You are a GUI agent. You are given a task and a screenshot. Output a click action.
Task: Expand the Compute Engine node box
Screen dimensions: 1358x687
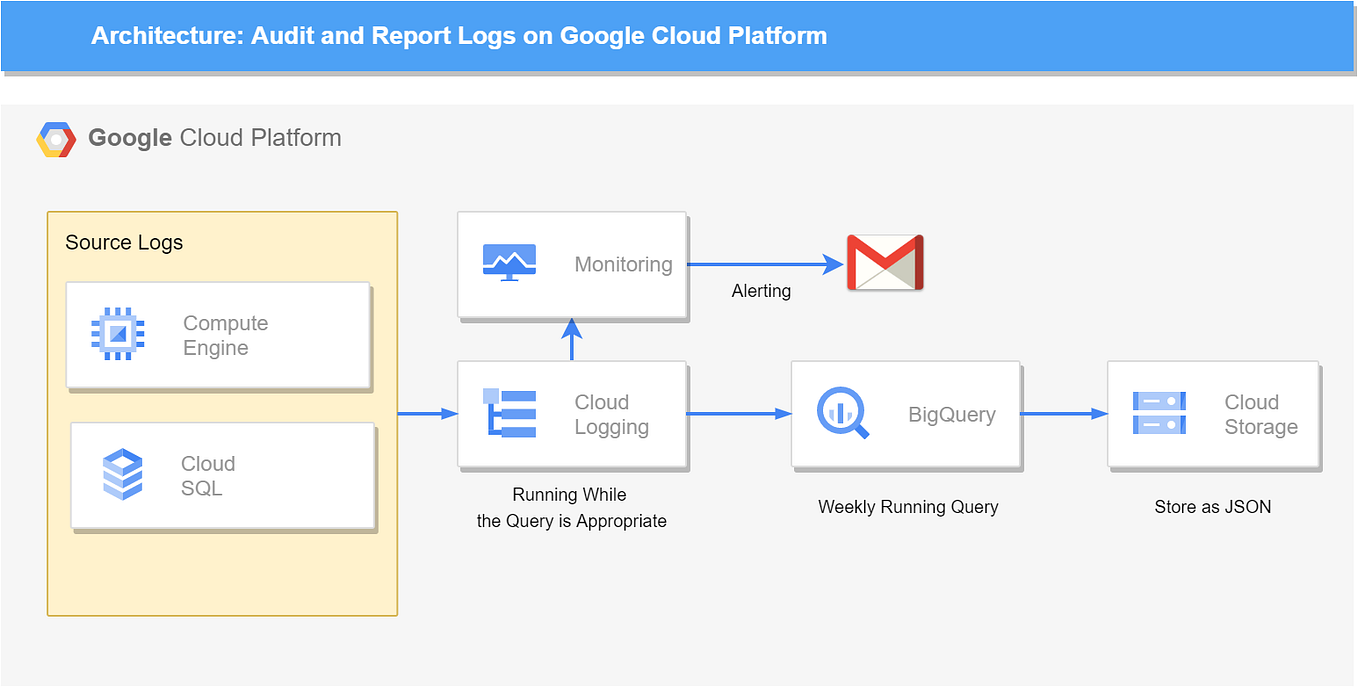[217, 335]
